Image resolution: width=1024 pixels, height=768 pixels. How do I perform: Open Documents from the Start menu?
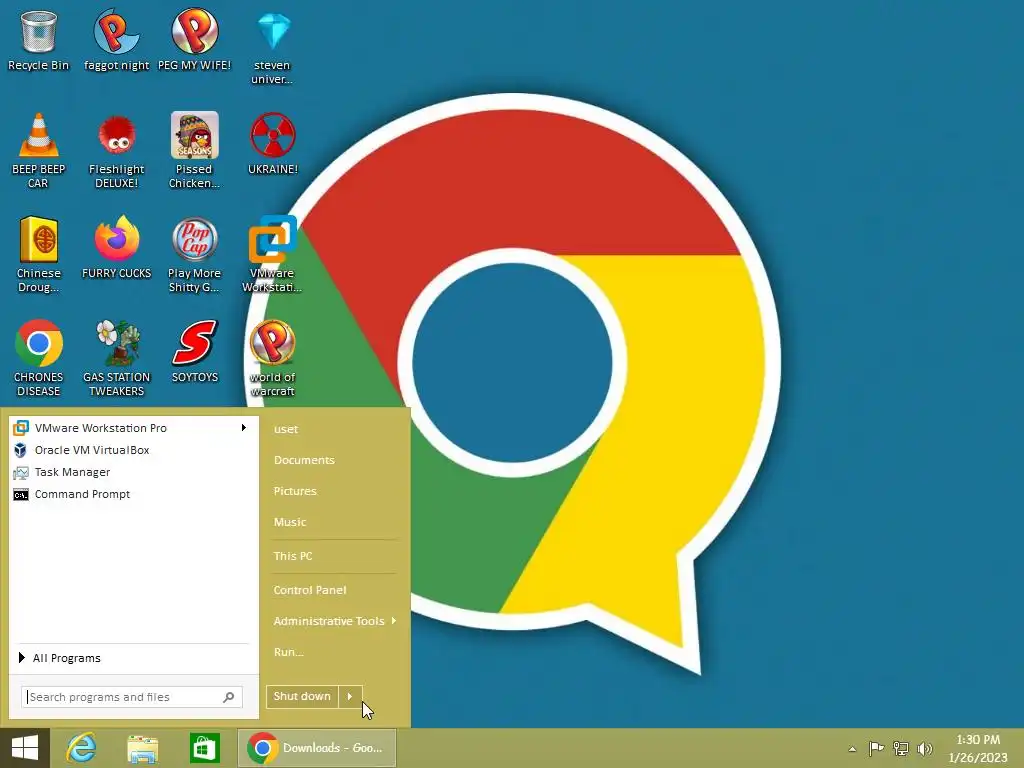(x=304, y=460)
